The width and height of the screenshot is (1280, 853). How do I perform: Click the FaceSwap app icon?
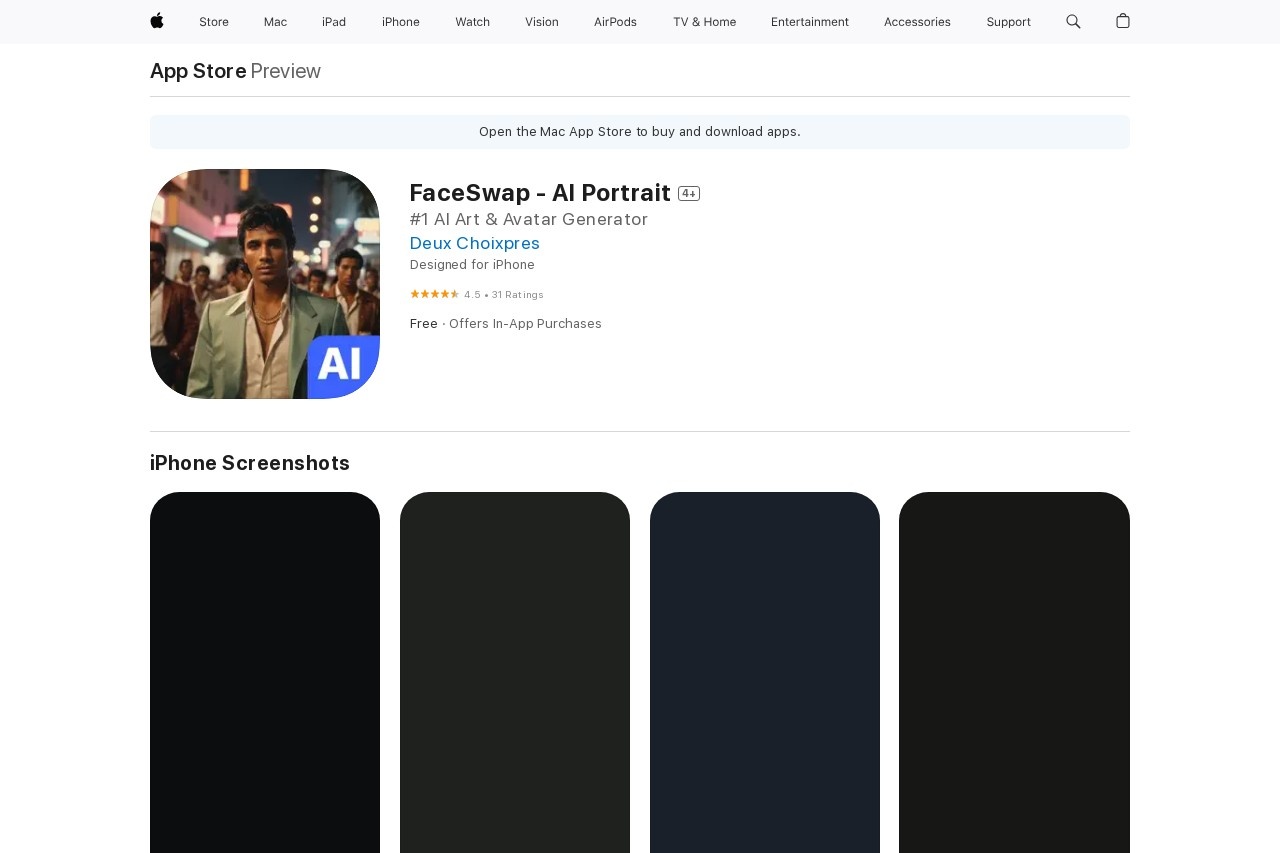pos(265,284)
